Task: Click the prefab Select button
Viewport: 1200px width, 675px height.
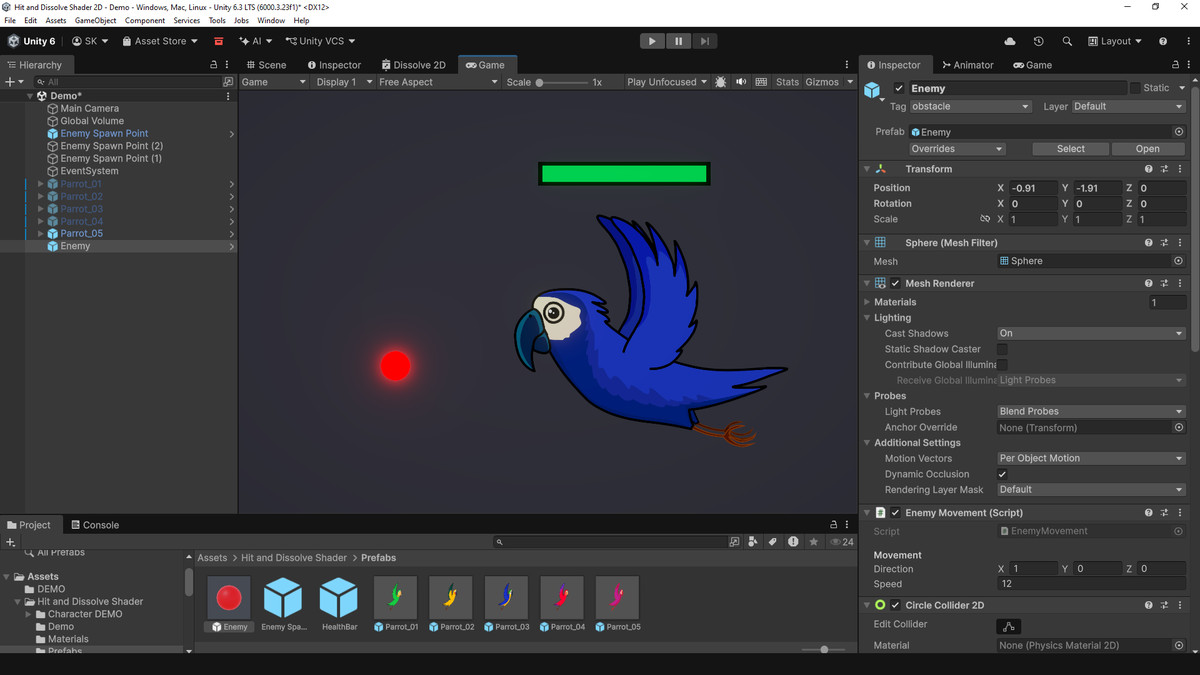Action: pyautogui.click(x=1071, y=149)
